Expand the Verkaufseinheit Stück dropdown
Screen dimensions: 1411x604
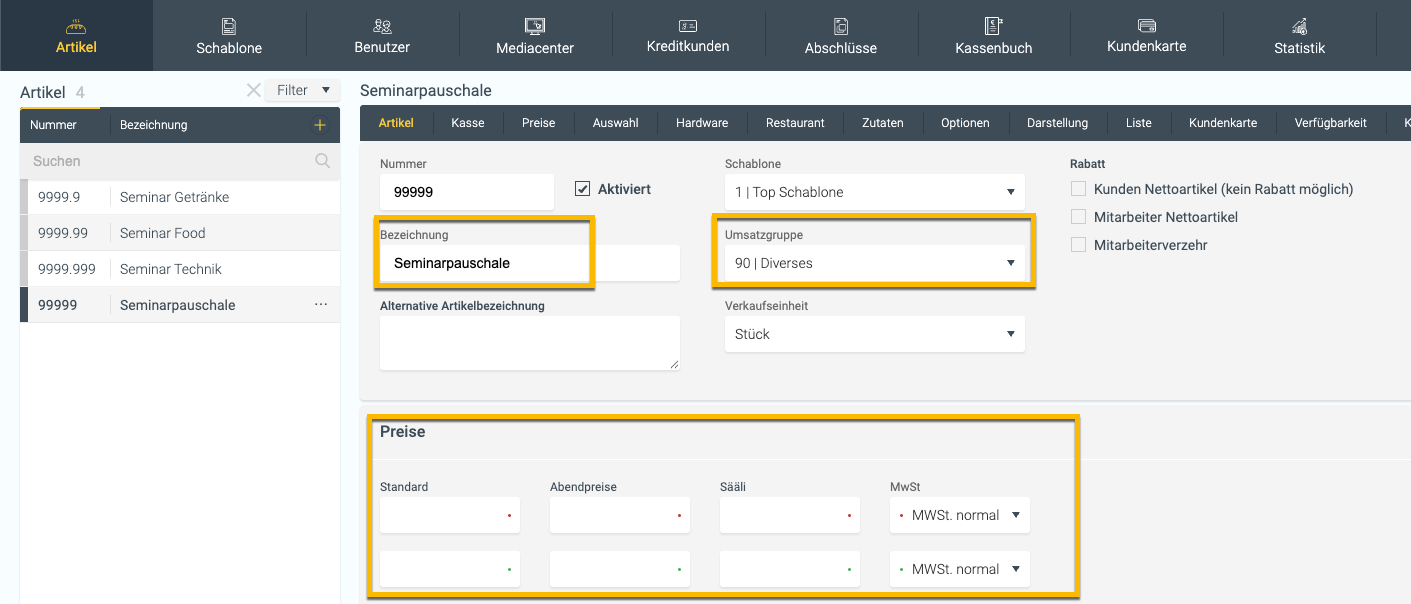coord(874,334)
